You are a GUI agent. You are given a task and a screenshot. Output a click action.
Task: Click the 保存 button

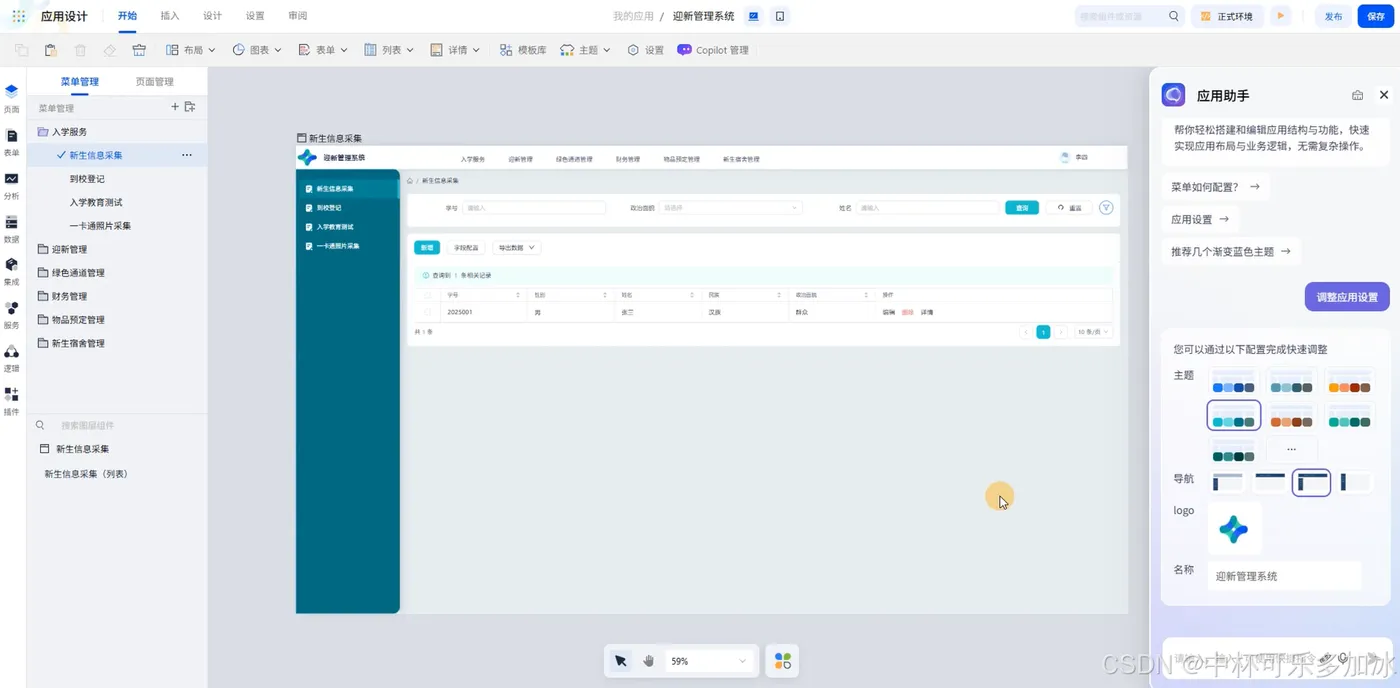[x=1375, y=16]
